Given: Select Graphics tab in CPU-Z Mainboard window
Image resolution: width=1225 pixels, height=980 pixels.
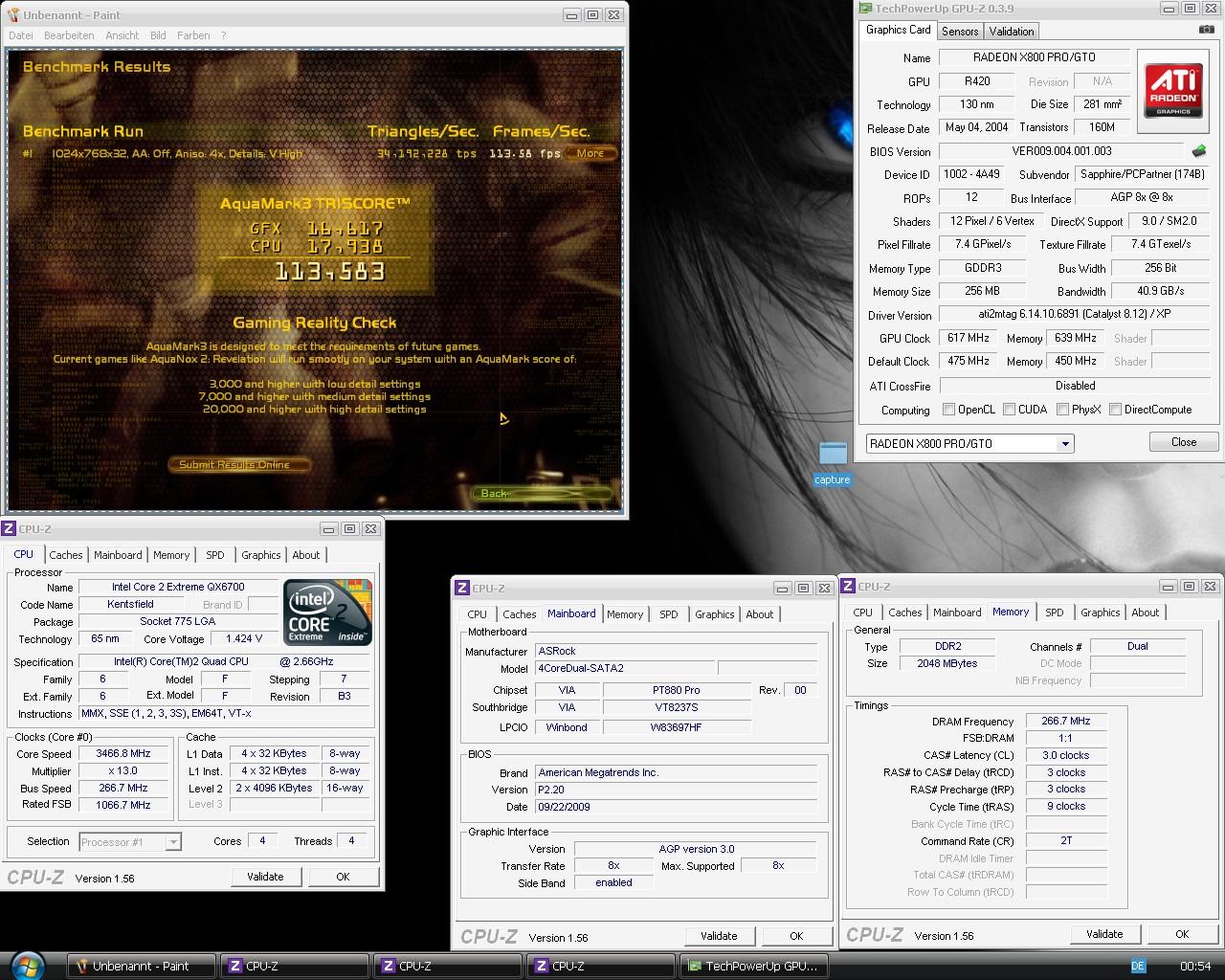Looking at the screenshot, I should tap(715, 614).
